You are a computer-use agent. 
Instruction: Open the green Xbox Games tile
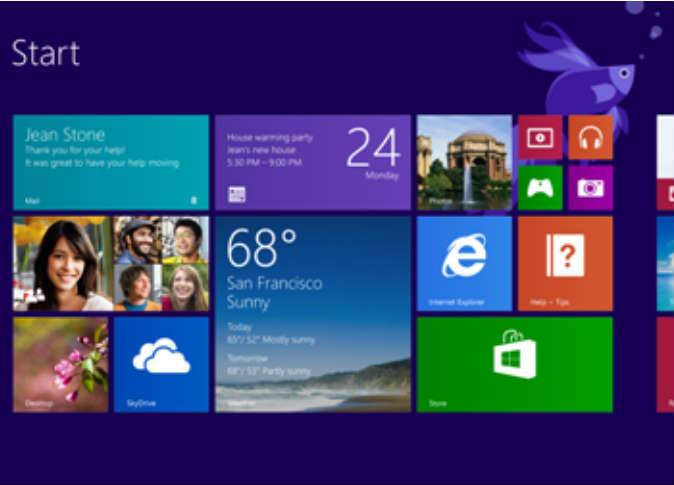point(540,188)
